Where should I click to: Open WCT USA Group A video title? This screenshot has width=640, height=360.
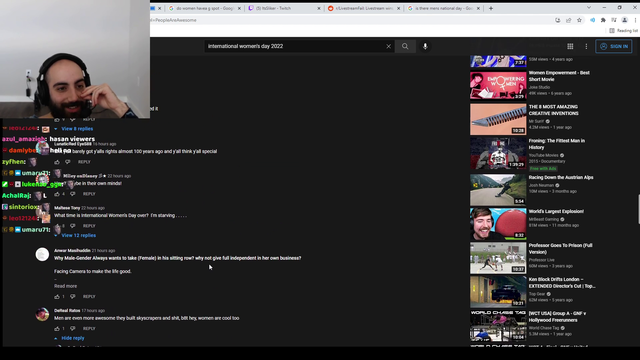click(x=557, y=317)
